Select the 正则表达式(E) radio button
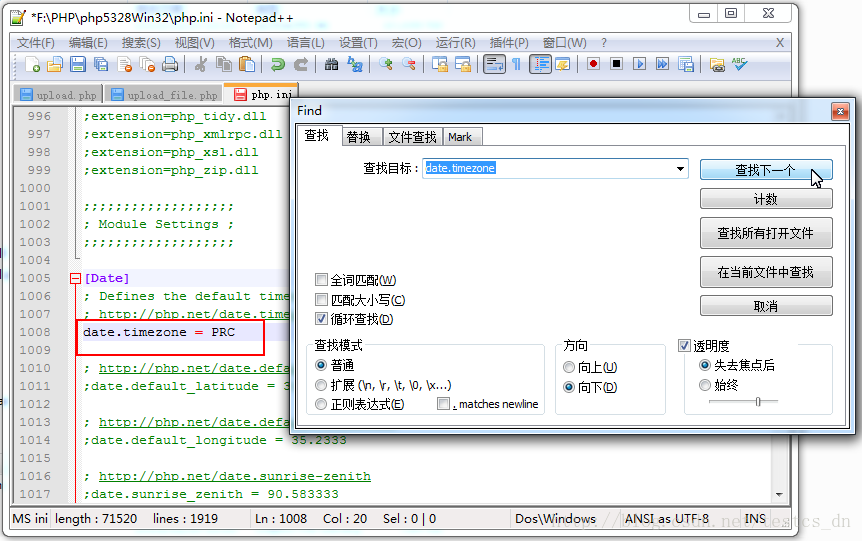Viewport: 862px width, 541px height. coord(321,404)
